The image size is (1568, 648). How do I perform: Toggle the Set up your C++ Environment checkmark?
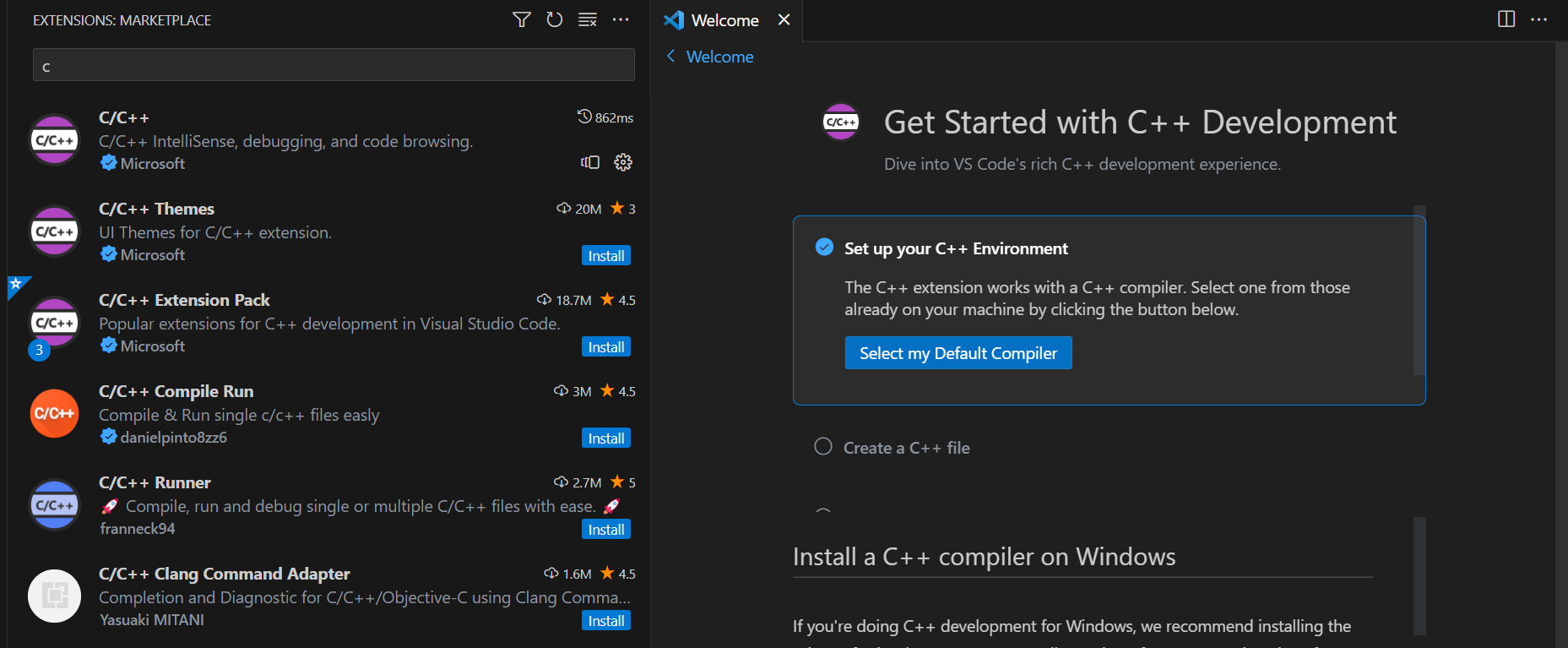[824, 247]
